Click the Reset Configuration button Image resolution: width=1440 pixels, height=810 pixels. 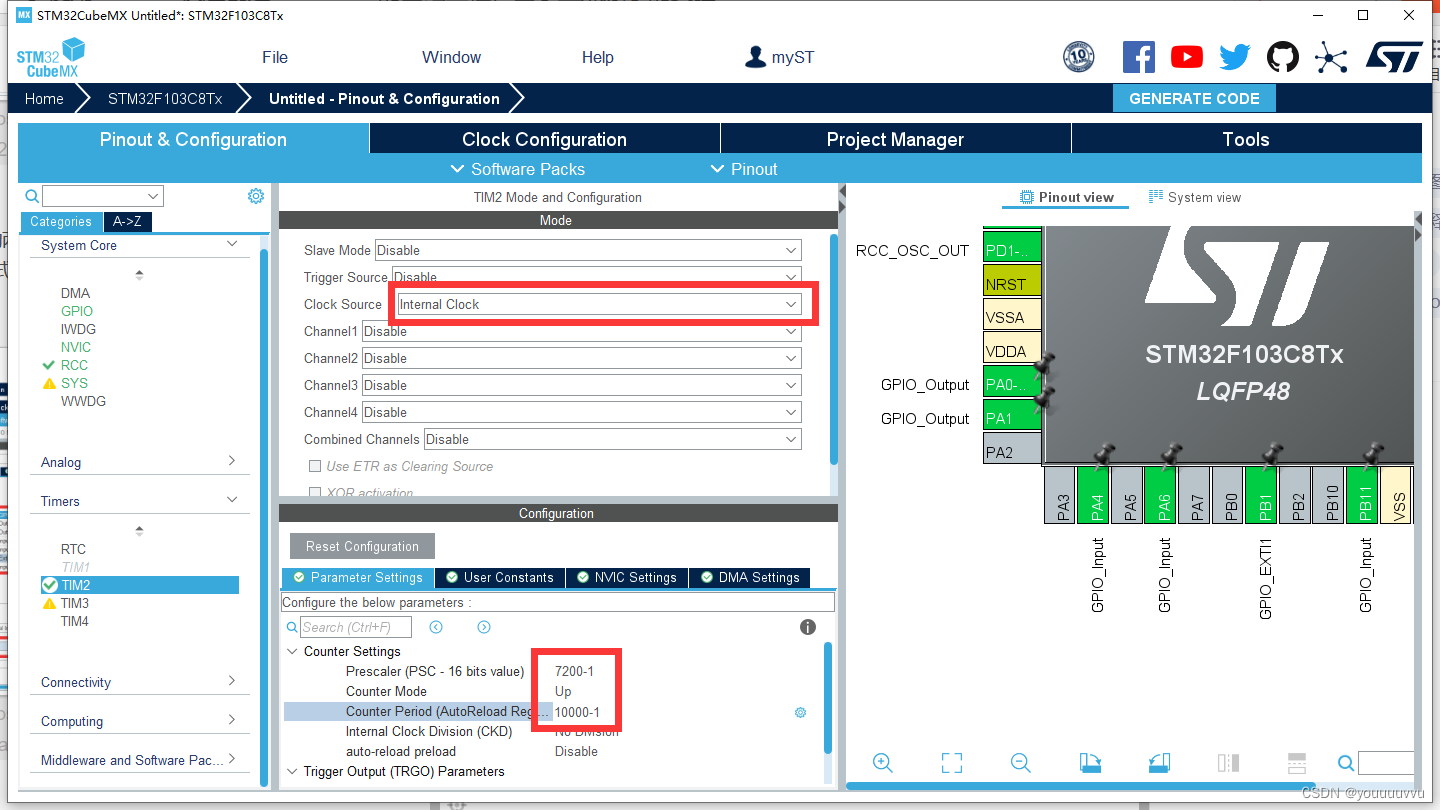click(x=362, y=546)
